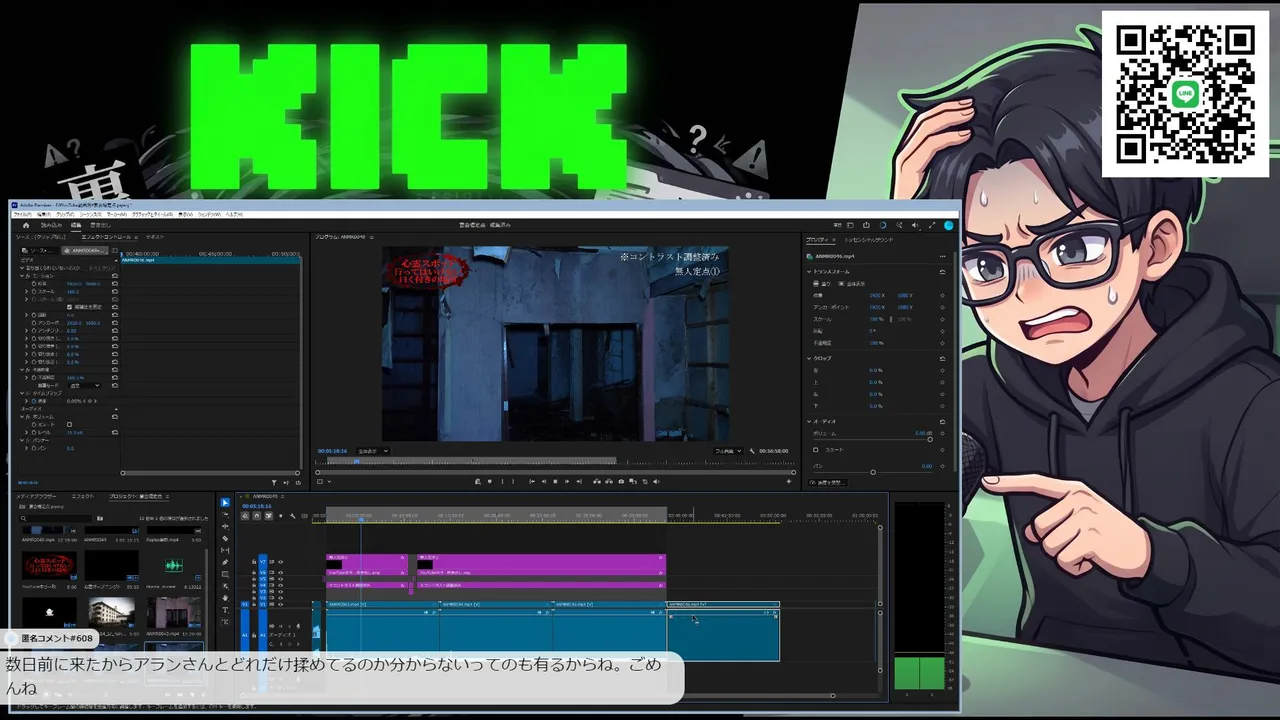This screenshot has height=720, width=1280.
Task: Click the project panel search field
Action: pyautogui.click(x=56, y=518)
